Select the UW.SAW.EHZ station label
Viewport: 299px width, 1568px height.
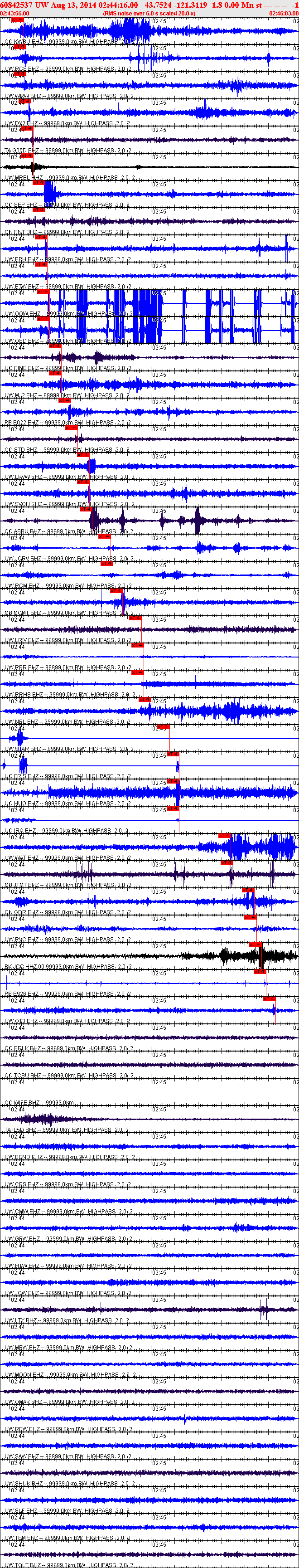(x=69, y=1456)
